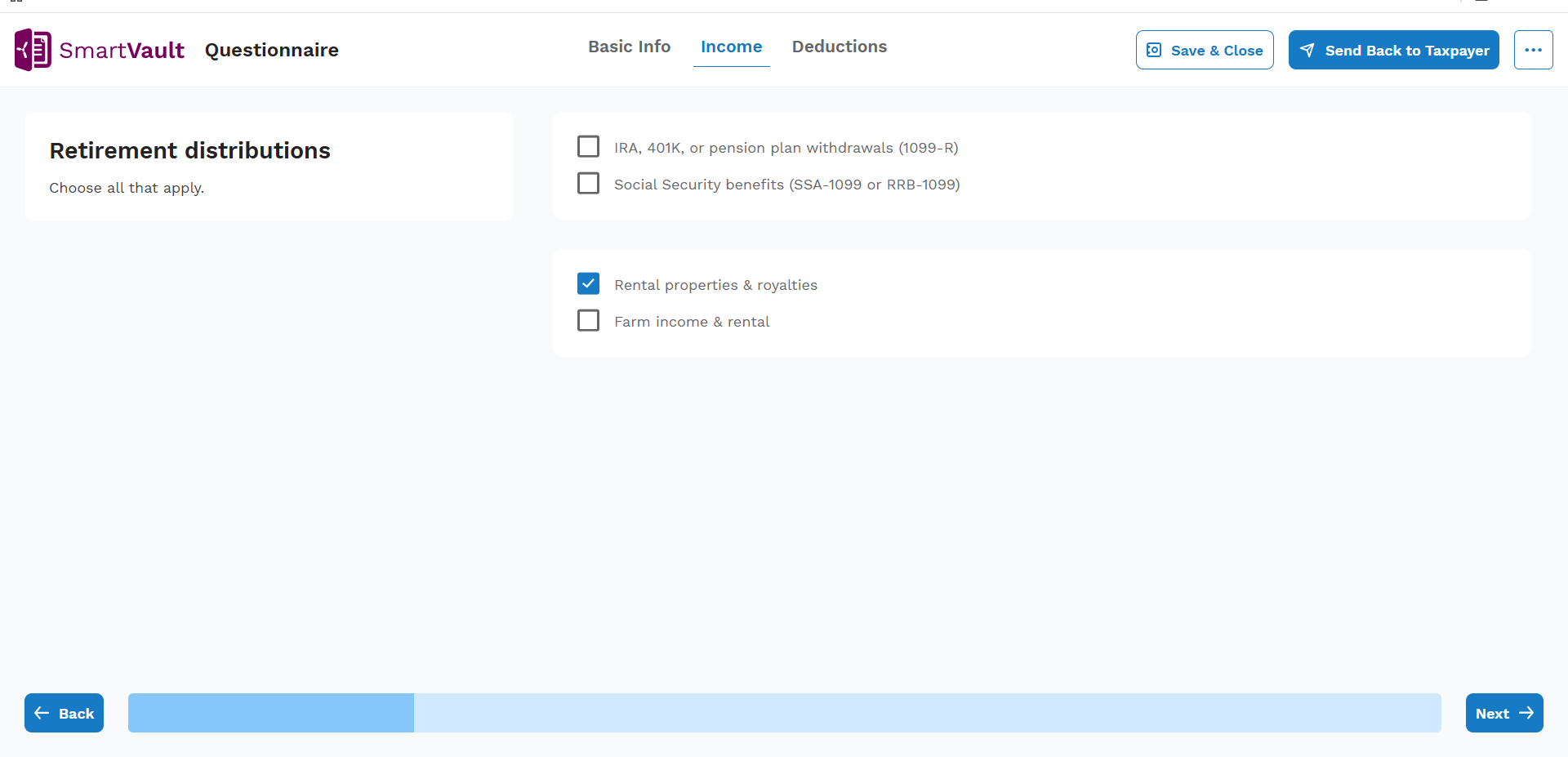Click 'Farm income & rental' label text
1568x757 pixels.
pos(692,322)
